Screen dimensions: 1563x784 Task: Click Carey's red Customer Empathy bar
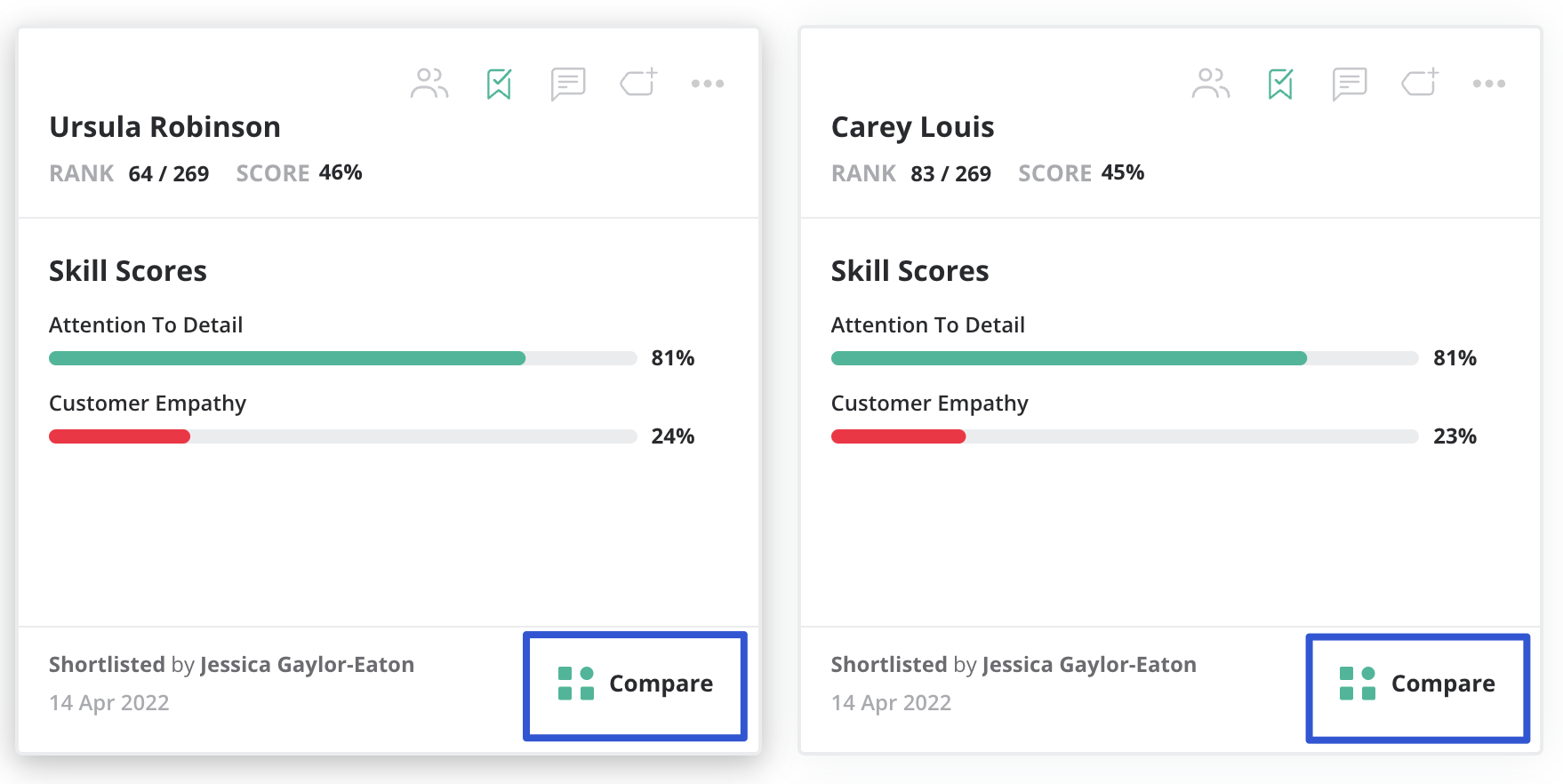coord(898,436)
